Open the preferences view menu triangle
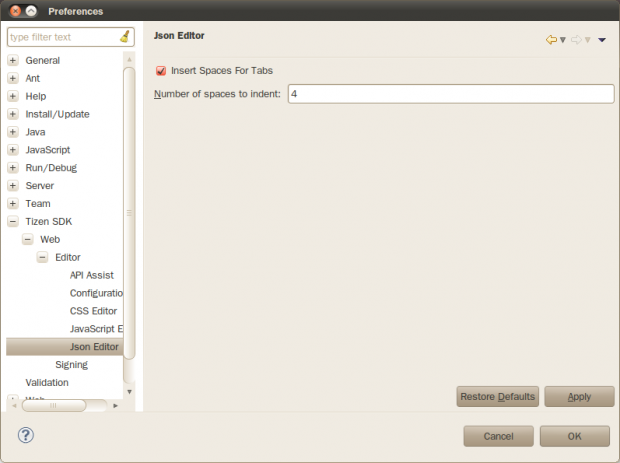620x463 pixels. coord(602,40)
